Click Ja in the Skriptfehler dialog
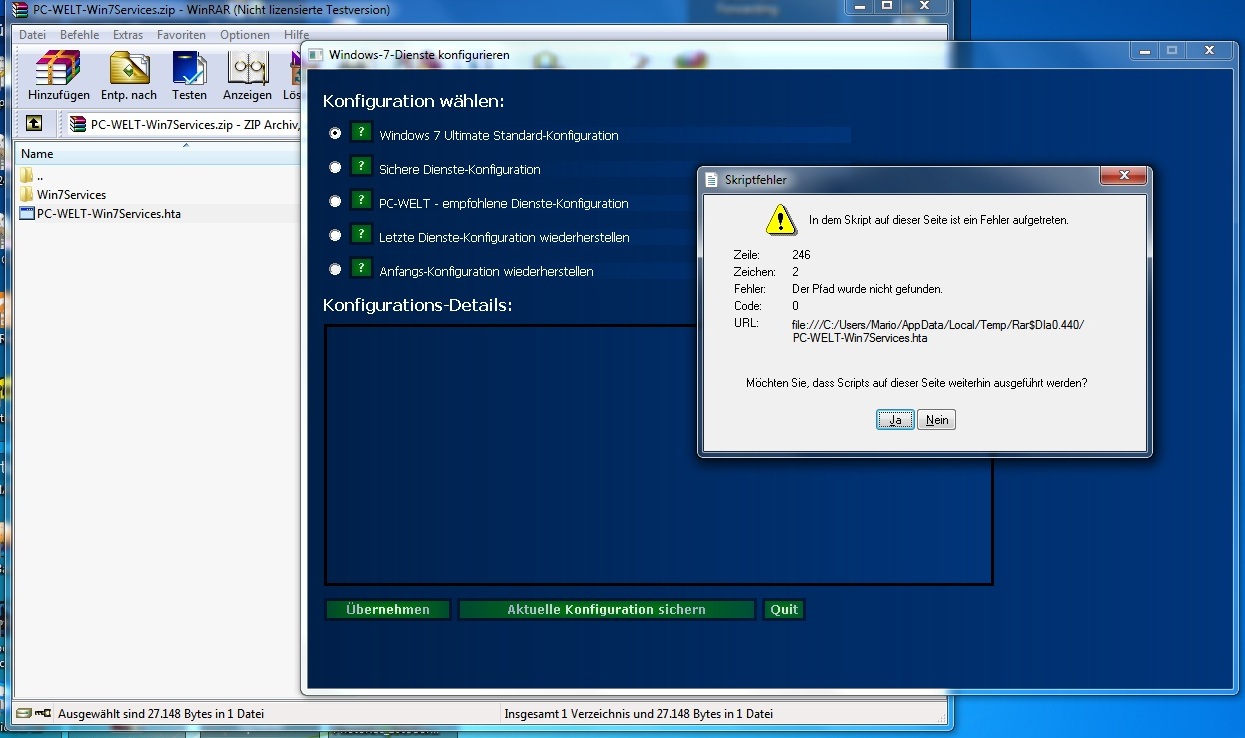The height and width of the screenshot is (738, 1245). point(895,420)
